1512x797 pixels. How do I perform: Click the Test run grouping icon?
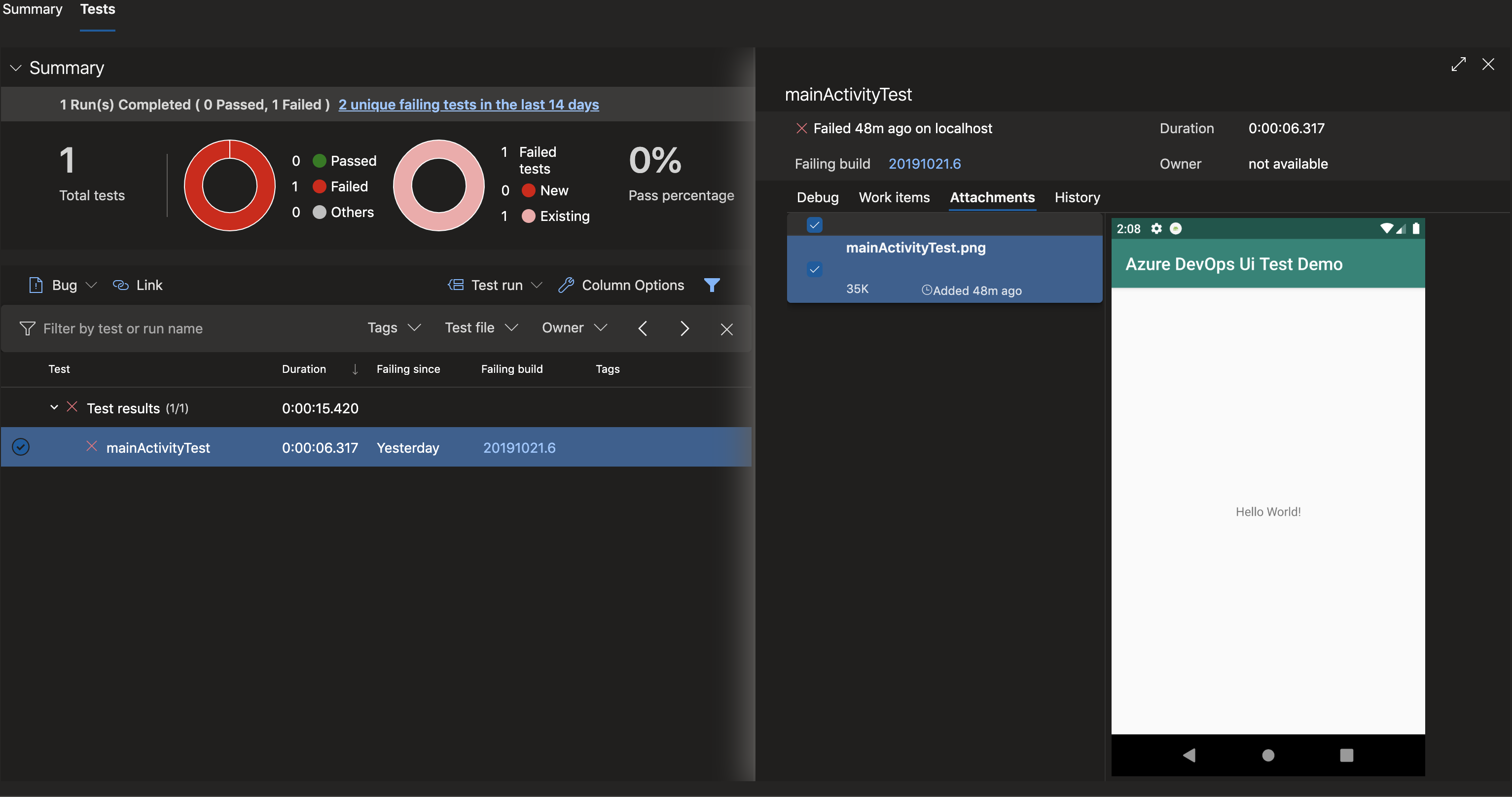click(x=456, y=285)
